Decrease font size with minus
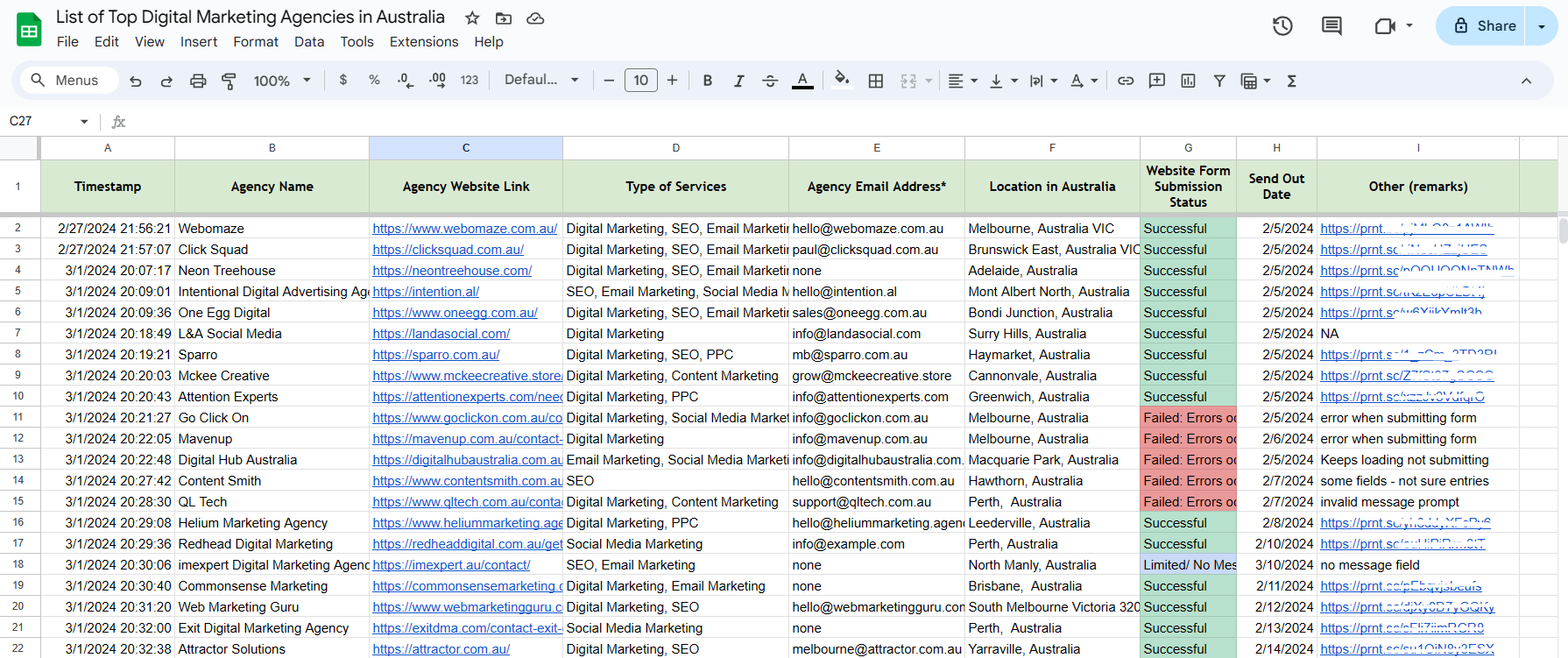Viewport: 1568px width, 658px height. point(609,81)
